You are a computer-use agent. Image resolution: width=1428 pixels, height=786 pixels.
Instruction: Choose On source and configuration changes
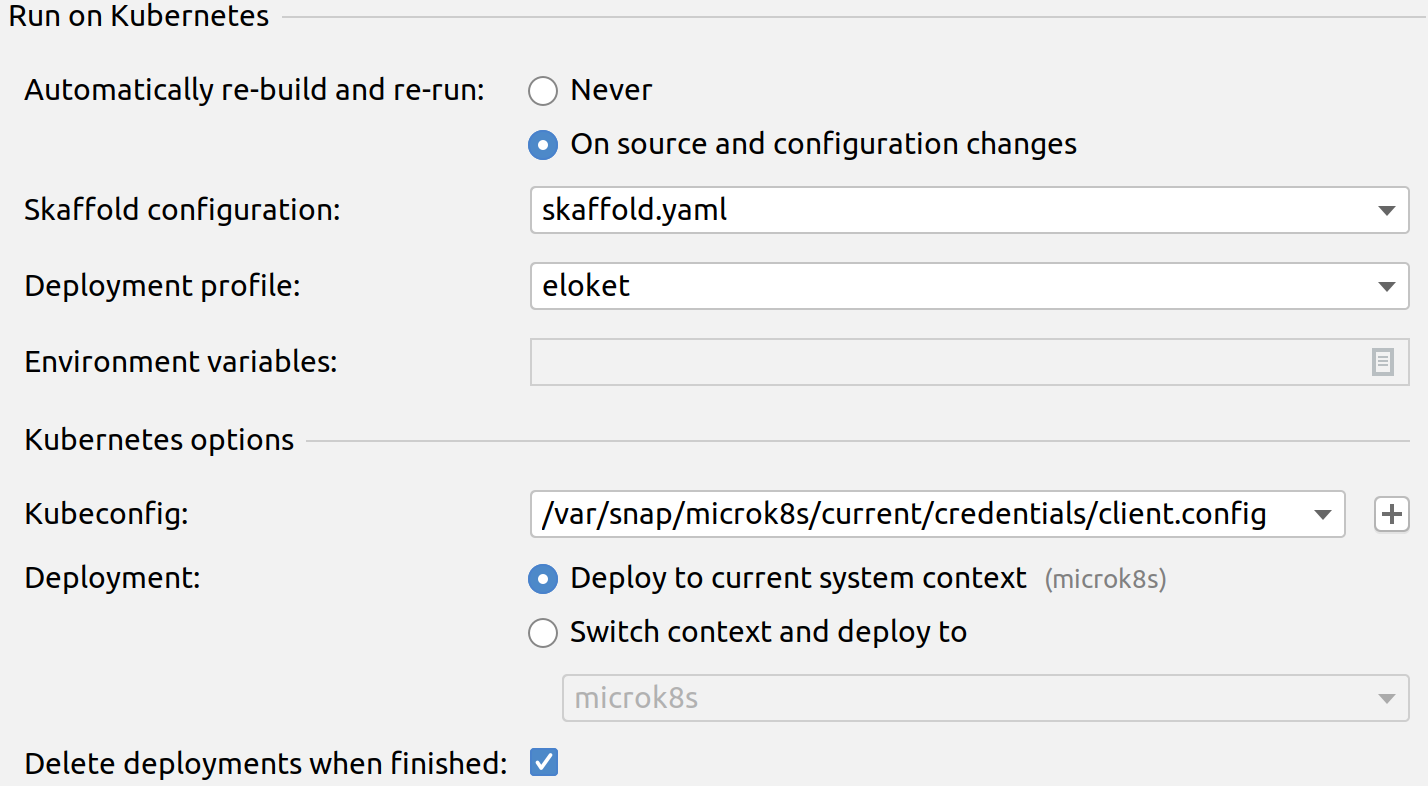[543, 144]
